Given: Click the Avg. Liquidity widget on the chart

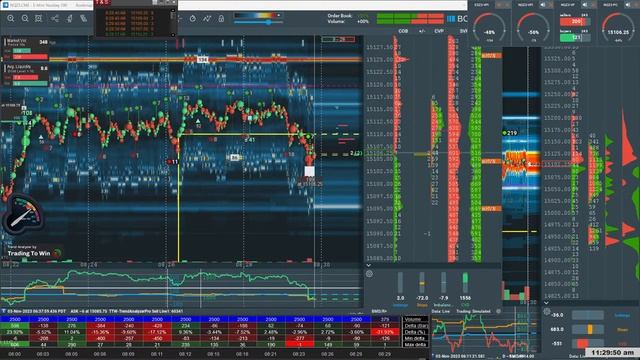Looking at the screenshot, I should (26, 75).
